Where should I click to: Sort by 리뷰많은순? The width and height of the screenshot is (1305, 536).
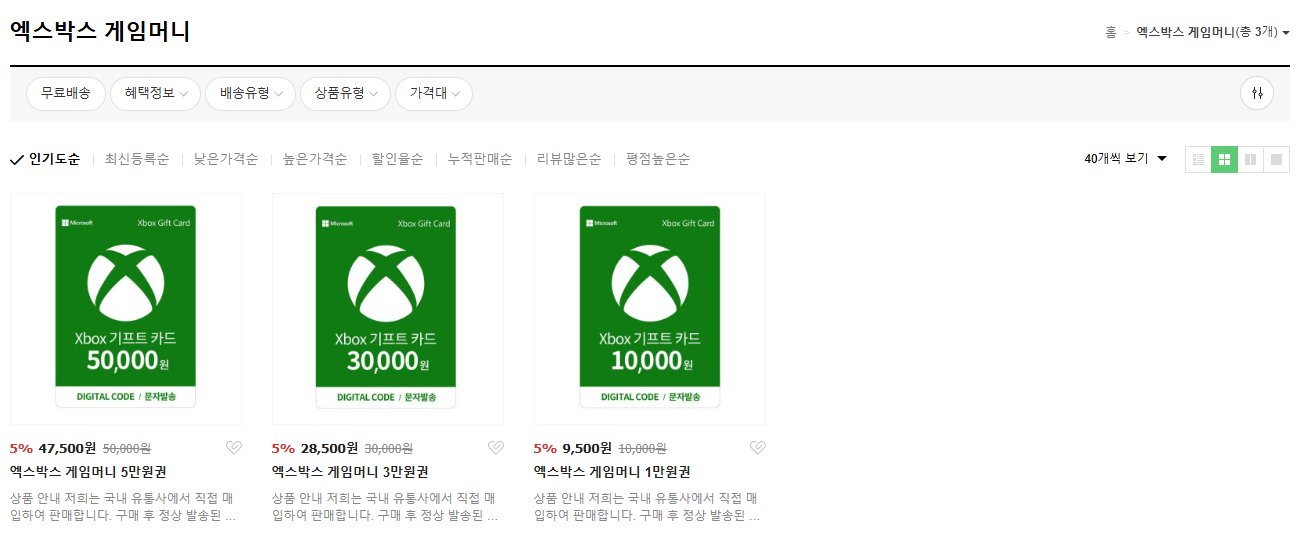[x=569, y=159]
